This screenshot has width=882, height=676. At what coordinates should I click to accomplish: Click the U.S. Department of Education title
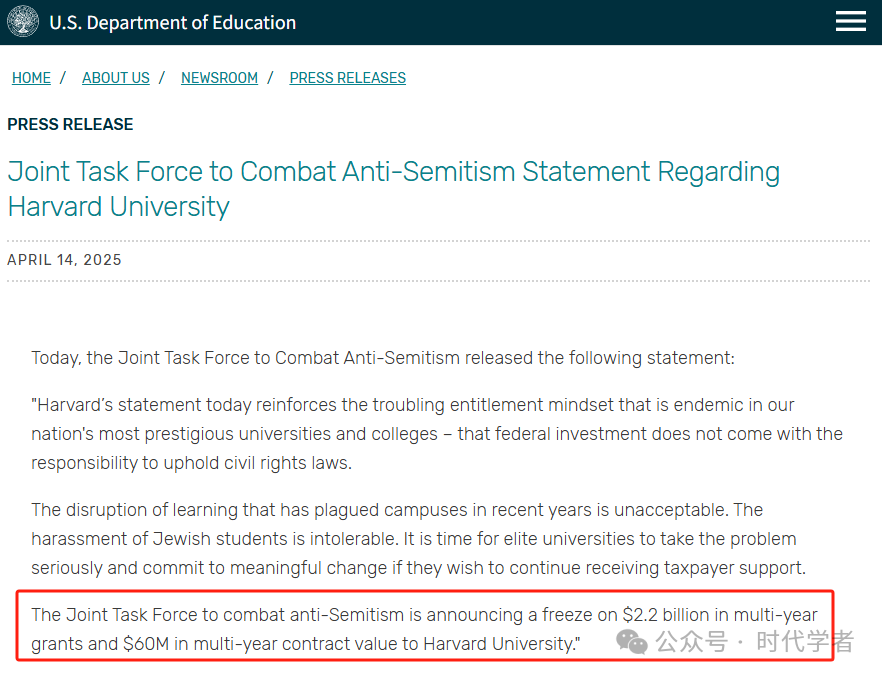pos(173,22)
